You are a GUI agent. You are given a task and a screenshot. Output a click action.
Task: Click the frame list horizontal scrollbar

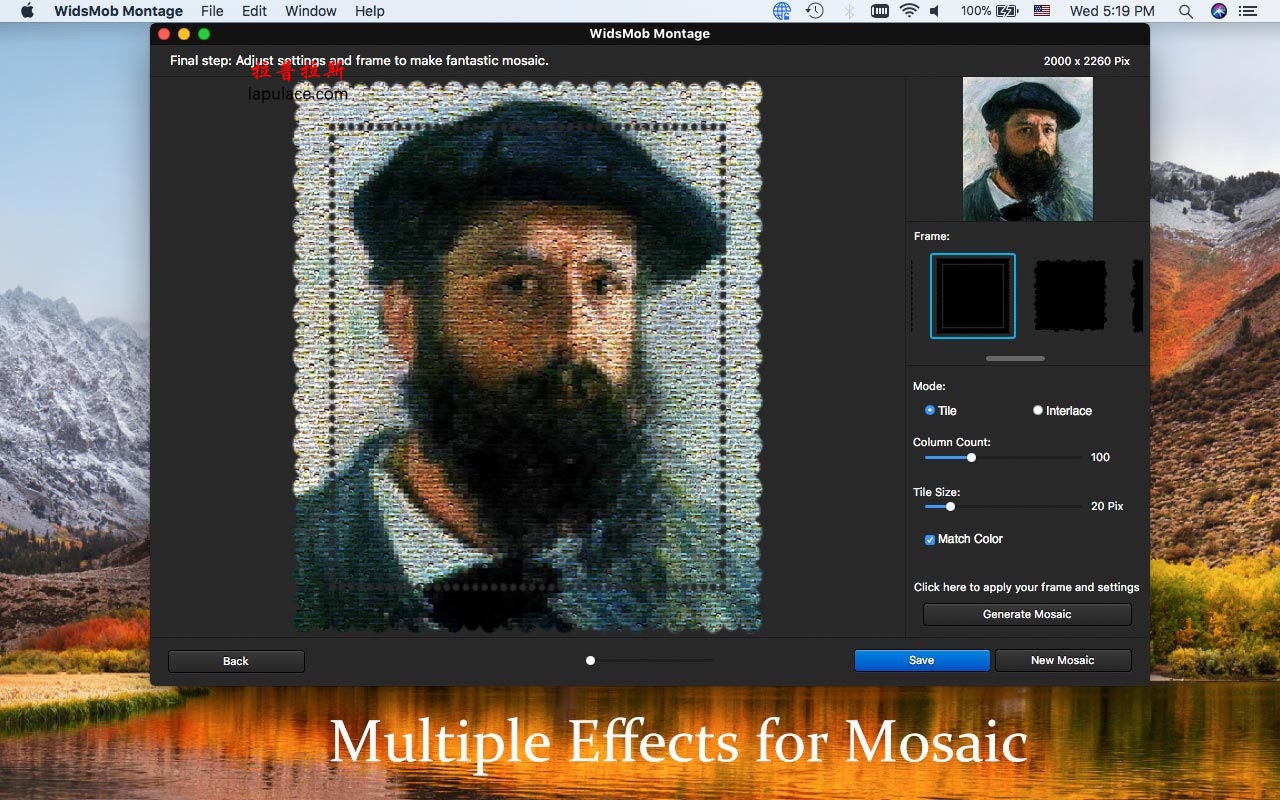coord(1015,358)
